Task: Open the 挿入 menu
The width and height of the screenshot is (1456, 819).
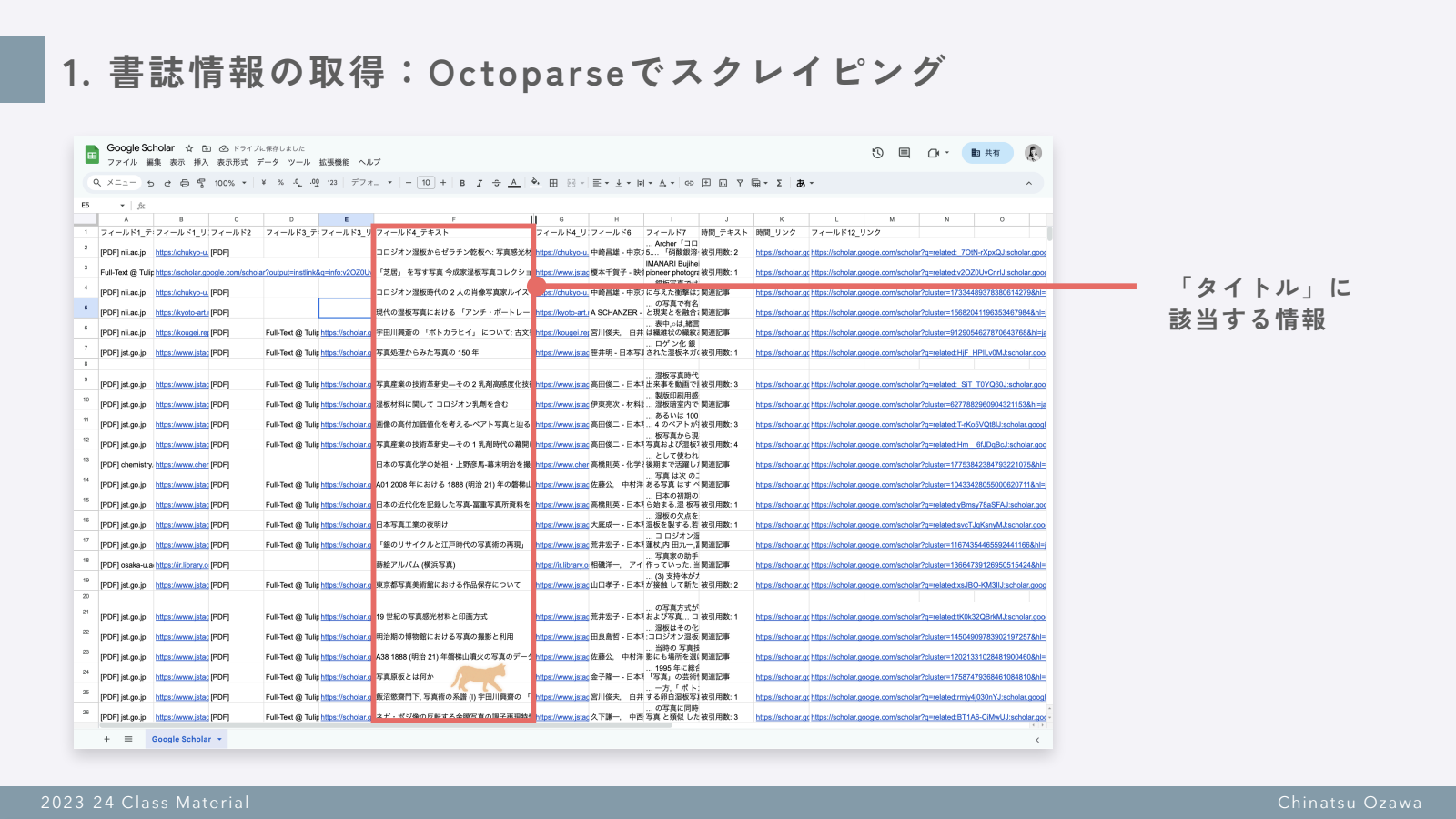Action: point(201,163)
